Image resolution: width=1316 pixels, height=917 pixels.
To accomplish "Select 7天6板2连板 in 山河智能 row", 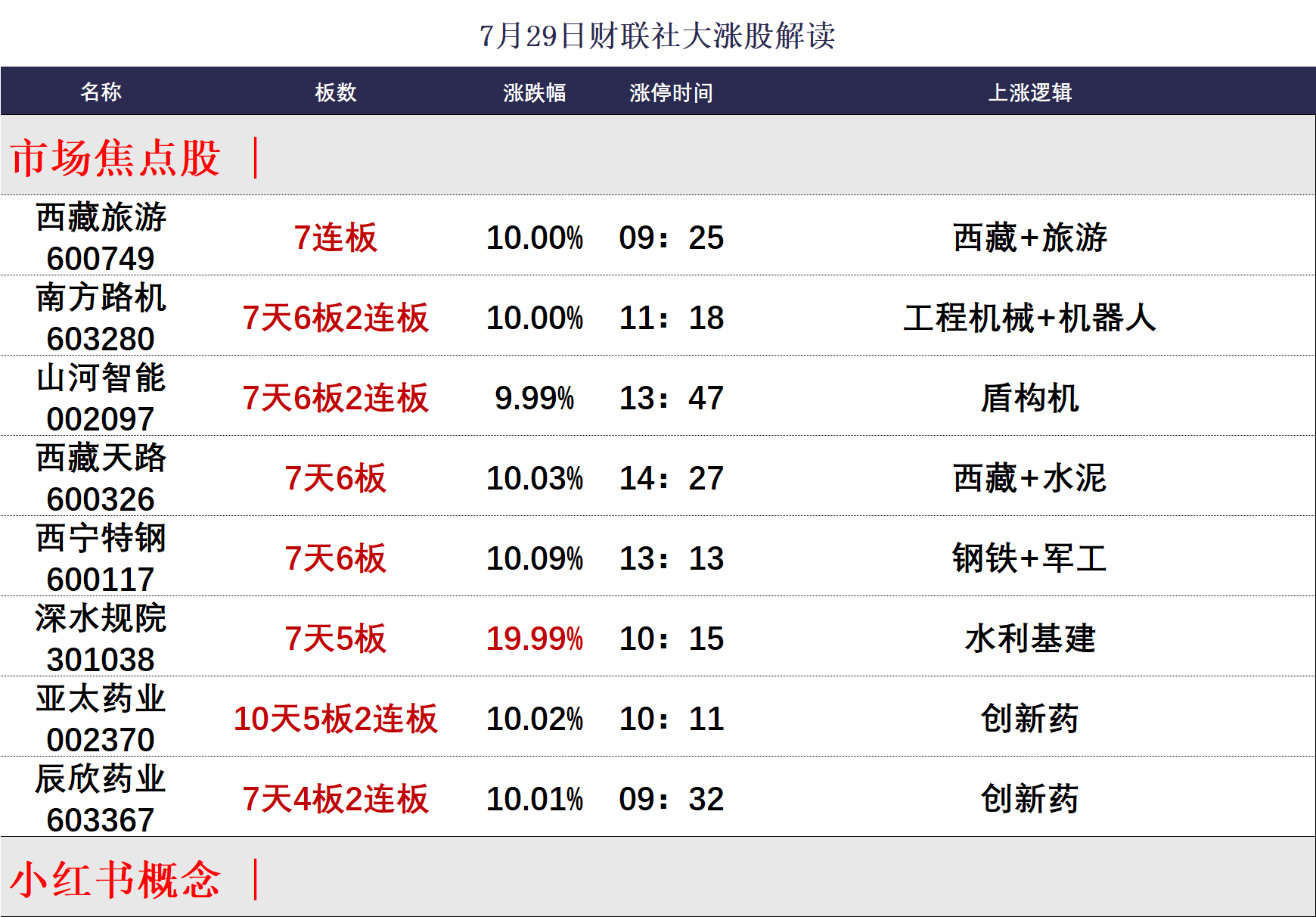I will point(336,398).
